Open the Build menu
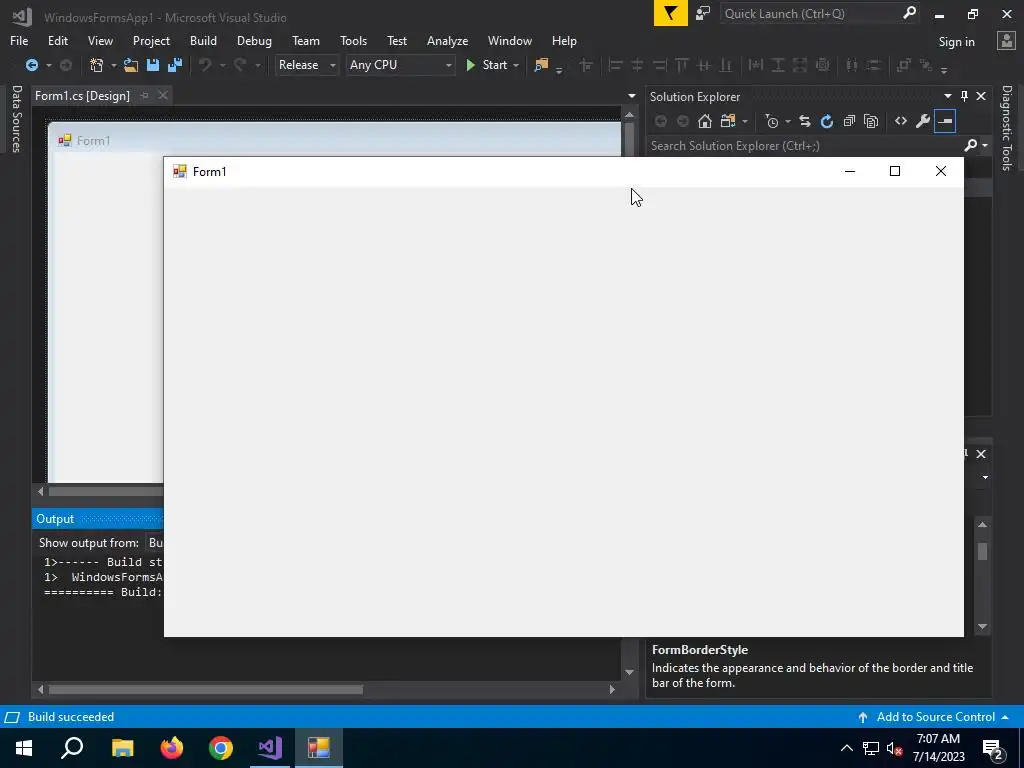 203,40
